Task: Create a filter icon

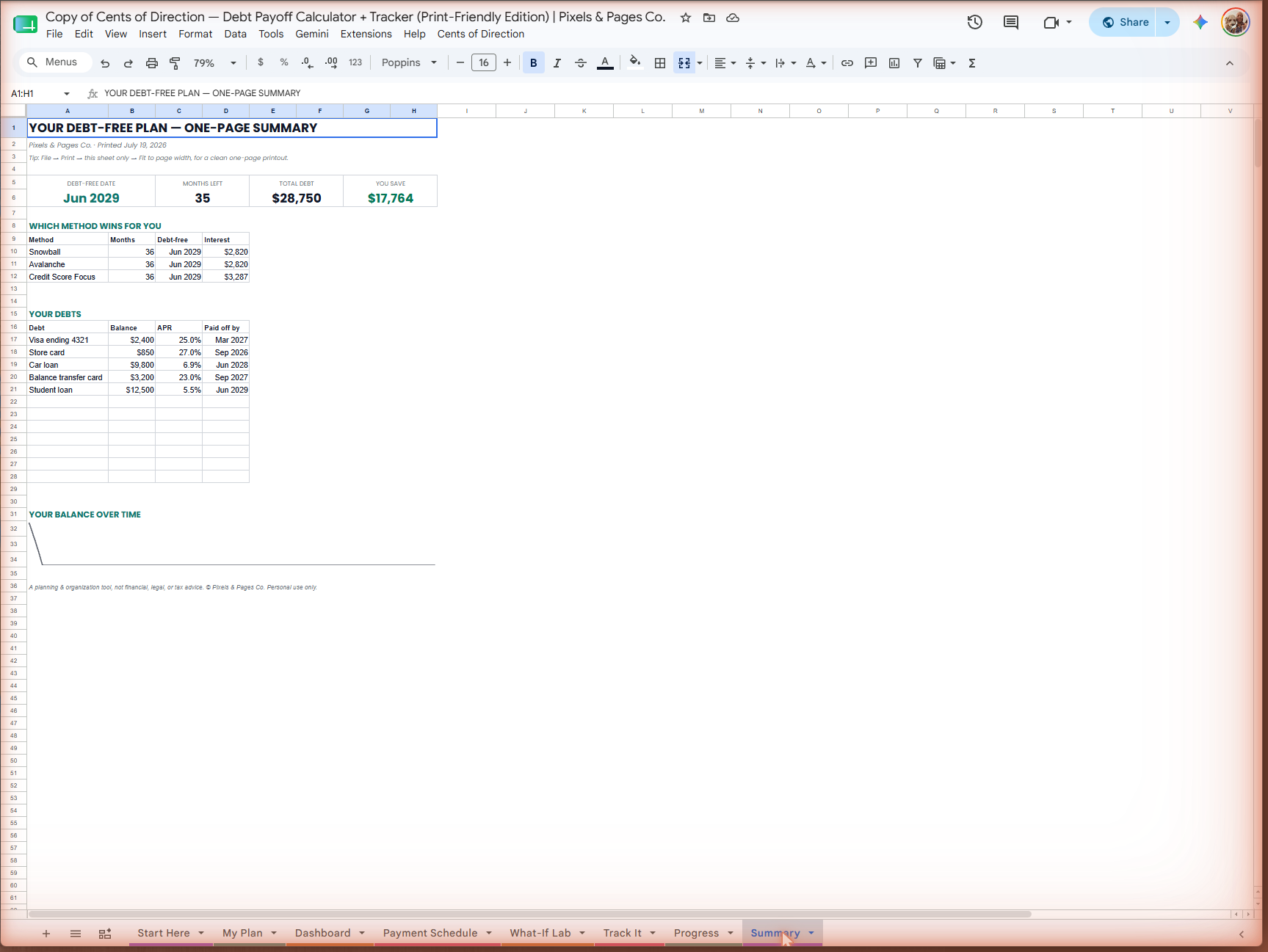Action: pyautogui.click(x=918, y=63)
